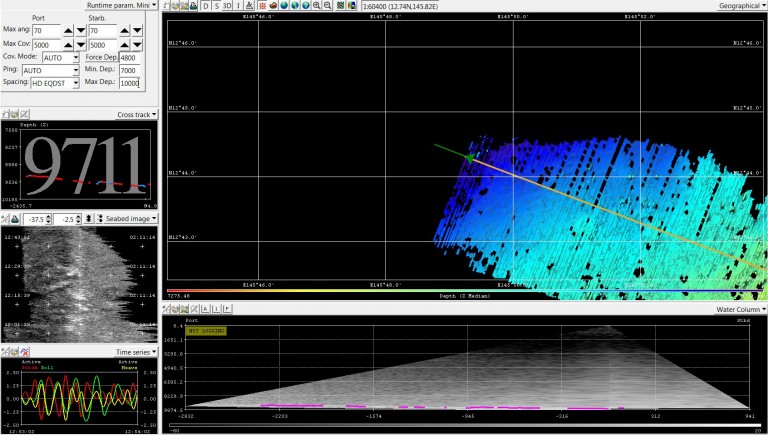Open the Time series panel dropdown
Image resolution: width=768 pixels, height=435 pixels.
coord(136,352)
